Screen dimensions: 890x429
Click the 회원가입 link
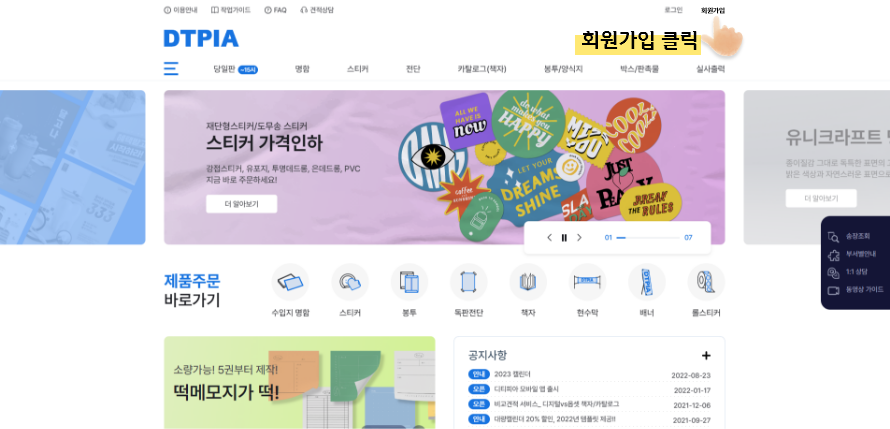click(713, 10)
